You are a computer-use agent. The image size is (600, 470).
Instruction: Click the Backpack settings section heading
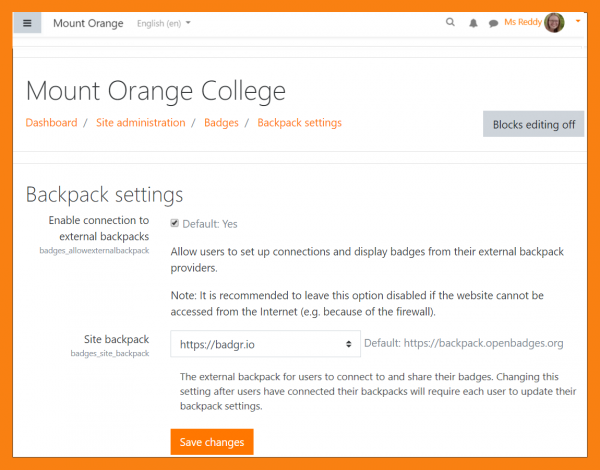point(104,194)
